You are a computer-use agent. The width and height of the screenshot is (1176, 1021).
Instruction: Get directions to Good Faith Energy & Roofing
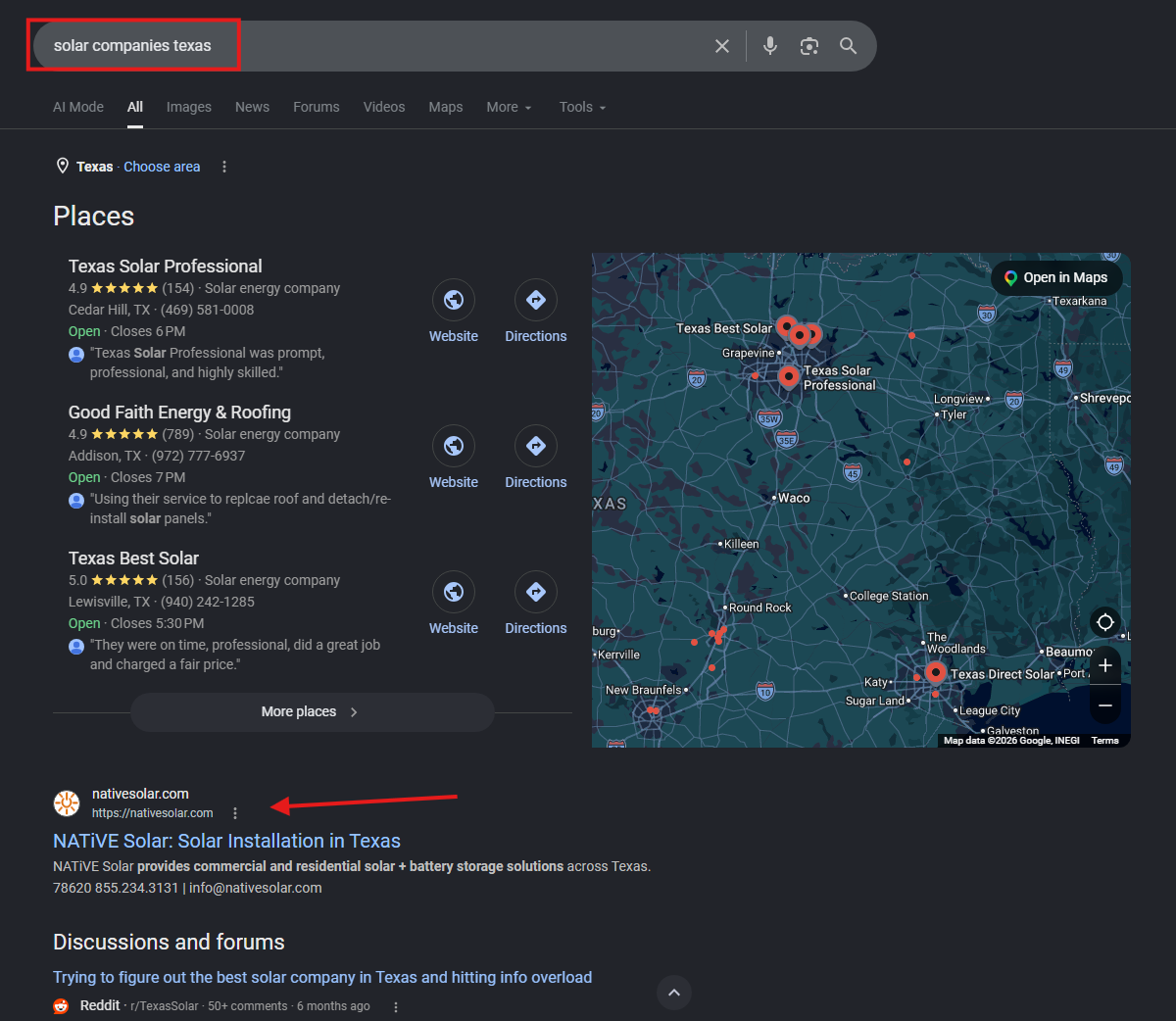point(536,446)
